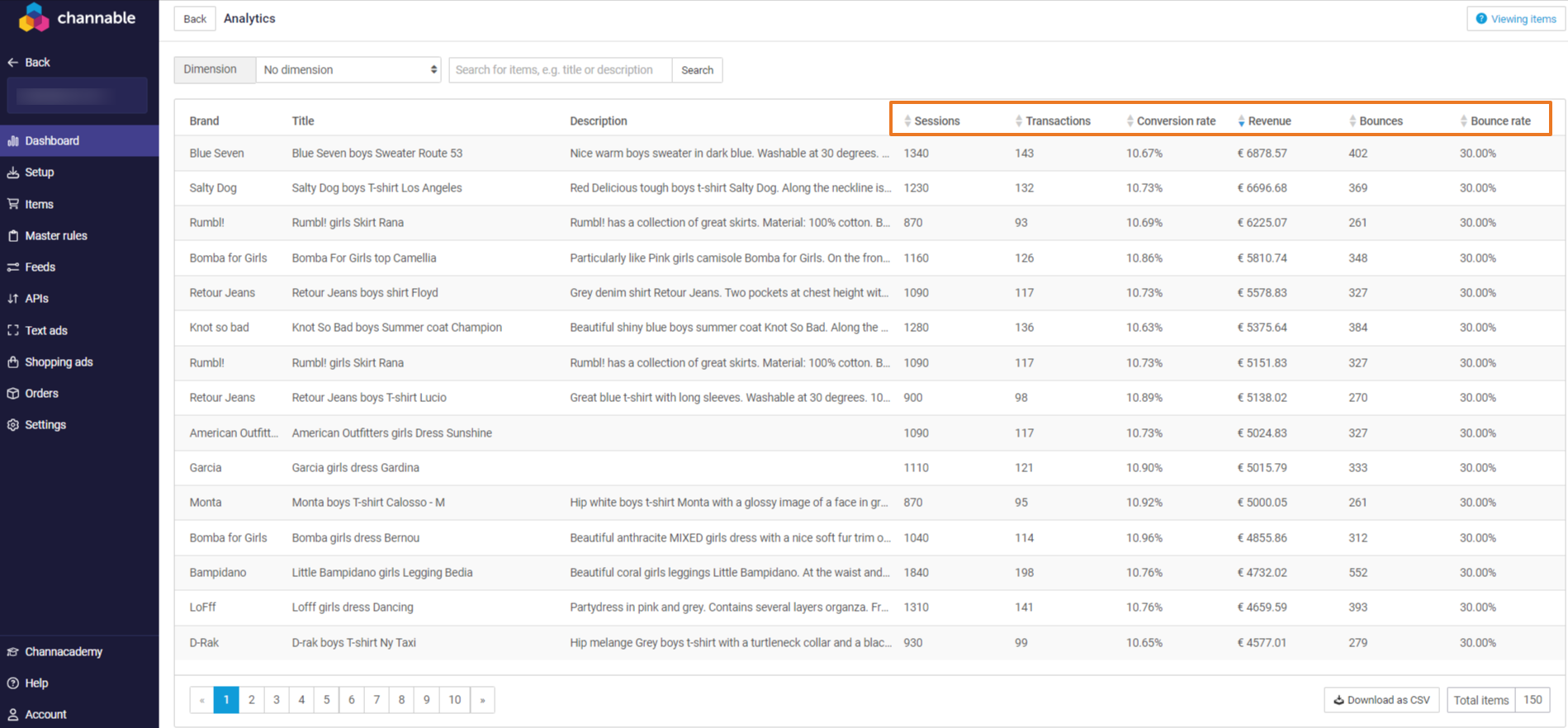Click the Feeds arrows icon
Screen dimensions: 1568x728
click(x=13, y=267)
